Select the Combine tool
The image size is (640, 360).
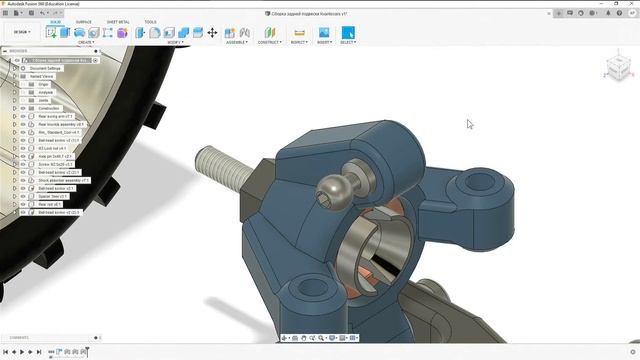tap(184, 33)
